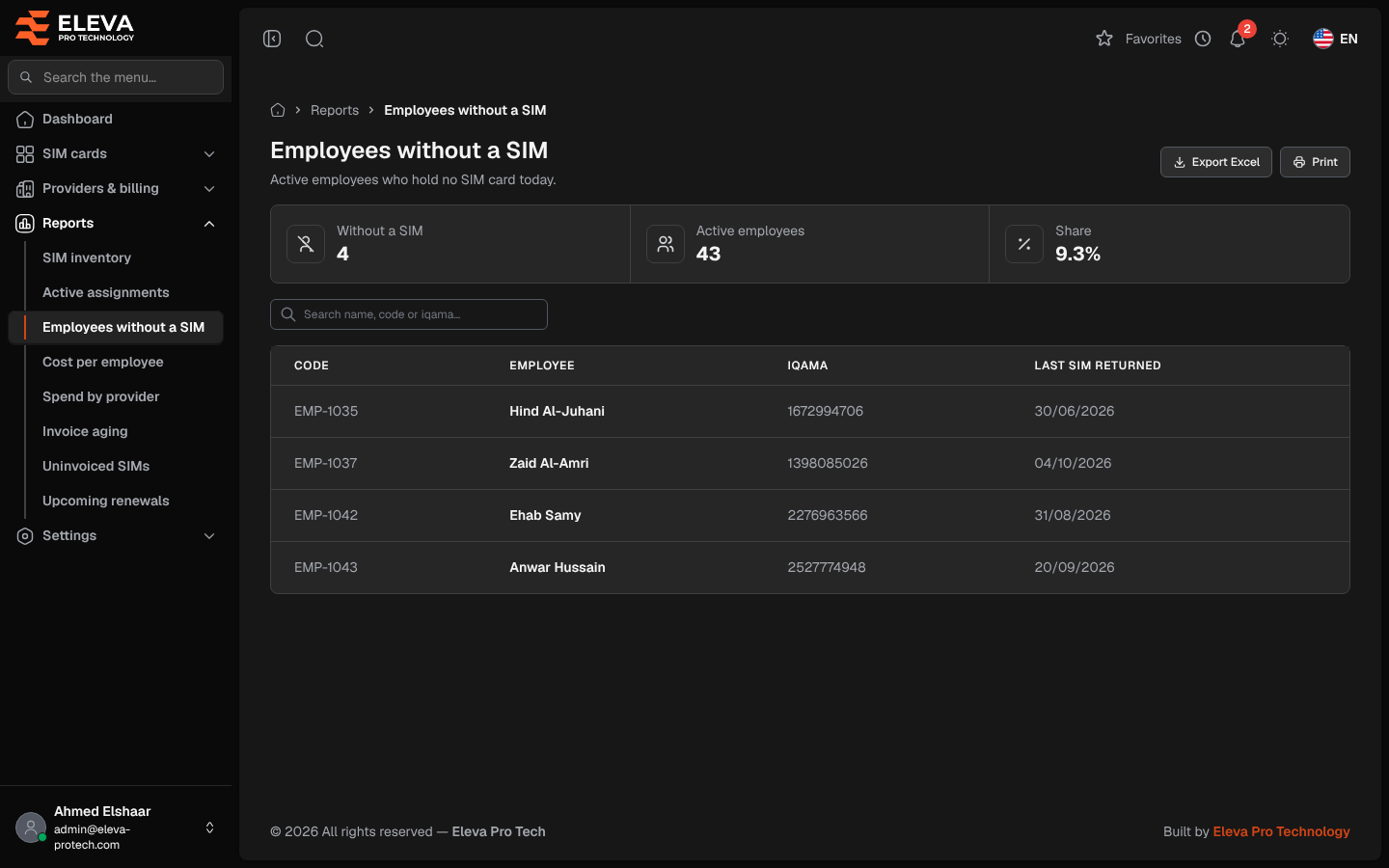Click the Eleva Pro Technology logo
The height and width of the screenshot is (868, 1389).
point(75,27)
